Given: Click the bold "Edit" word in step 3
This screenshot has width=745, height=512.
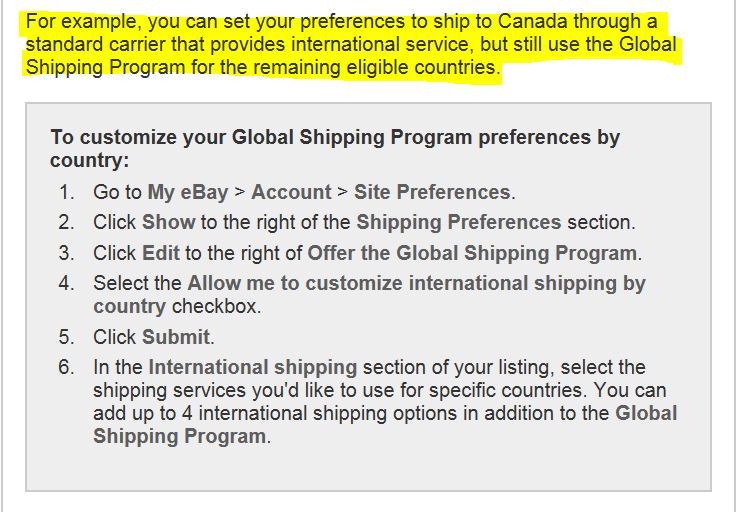Looking at the screenshot, I should (161, 253).
